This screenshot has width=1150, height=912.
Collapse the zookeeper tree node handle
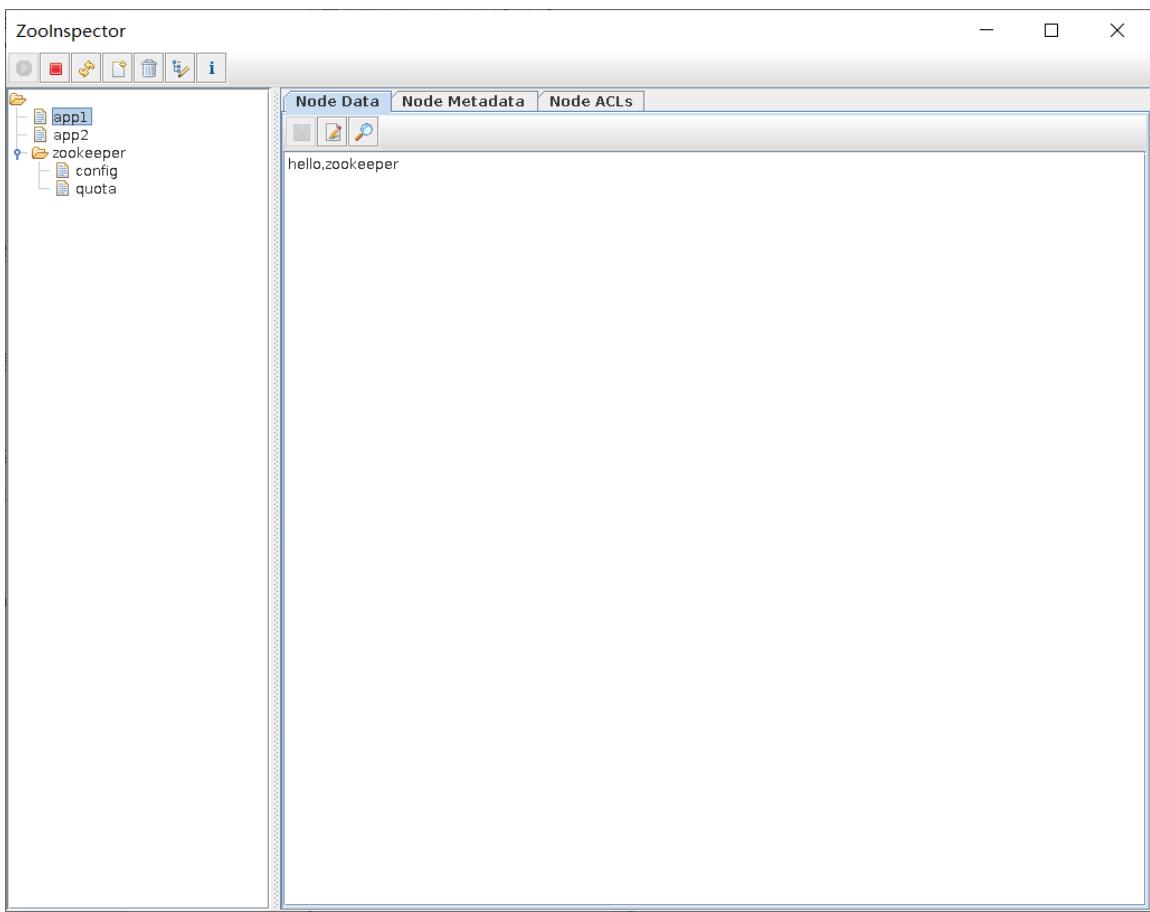click(18, 153)
